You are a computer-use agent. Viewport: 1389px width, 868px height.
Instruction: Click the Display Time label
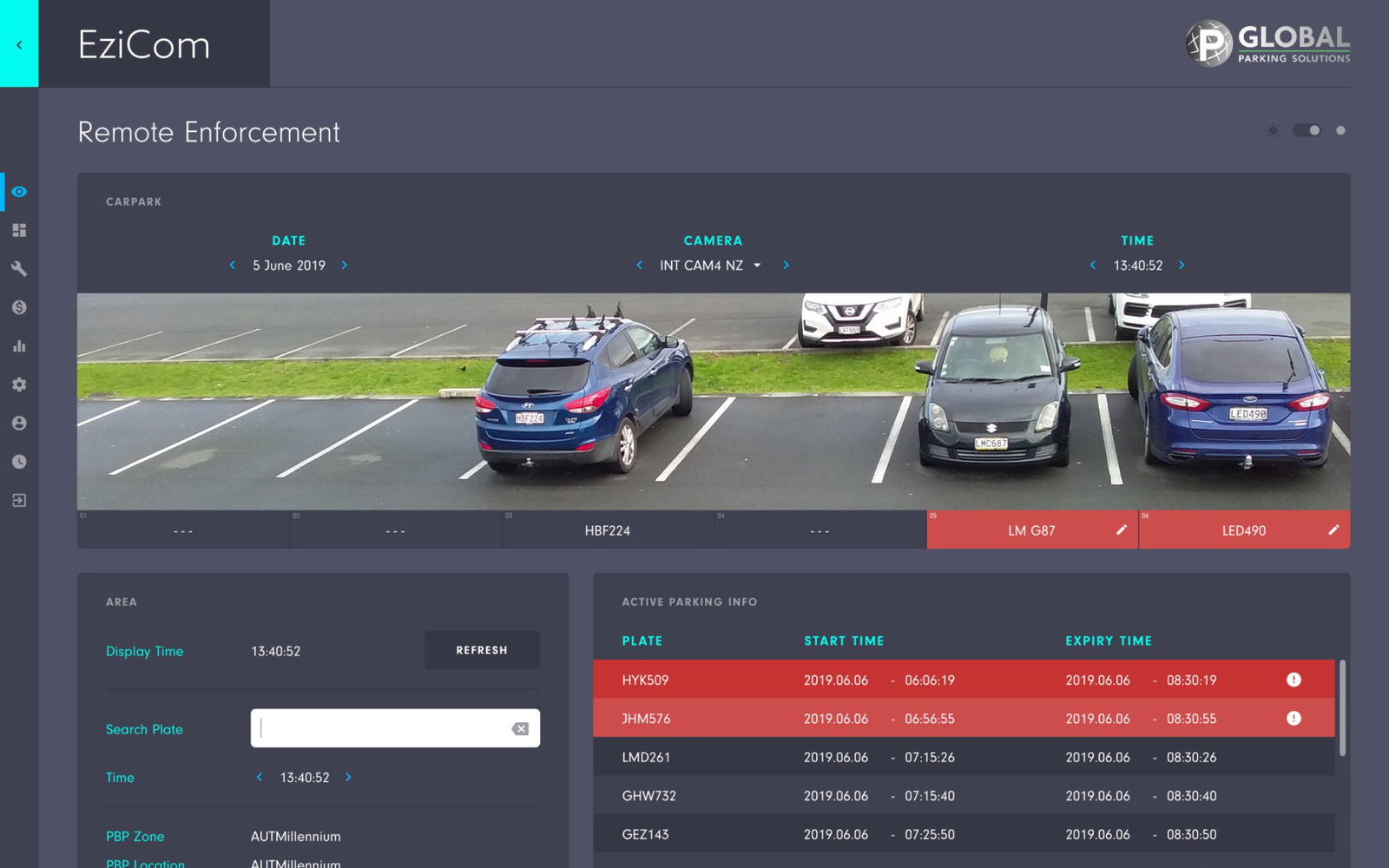[145, 651]
